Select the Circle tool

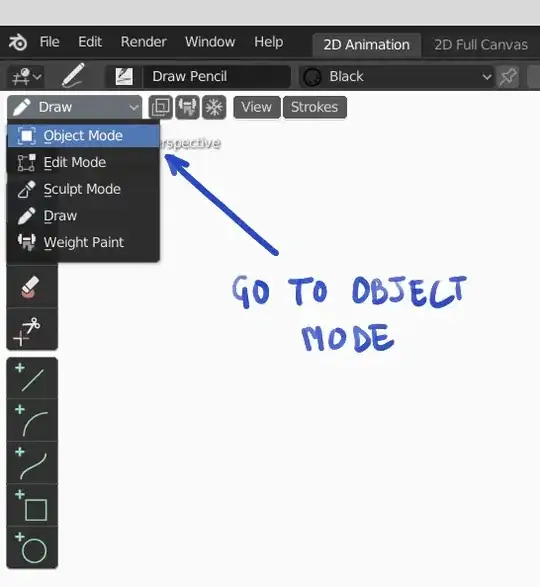click(x=32, y=548)
